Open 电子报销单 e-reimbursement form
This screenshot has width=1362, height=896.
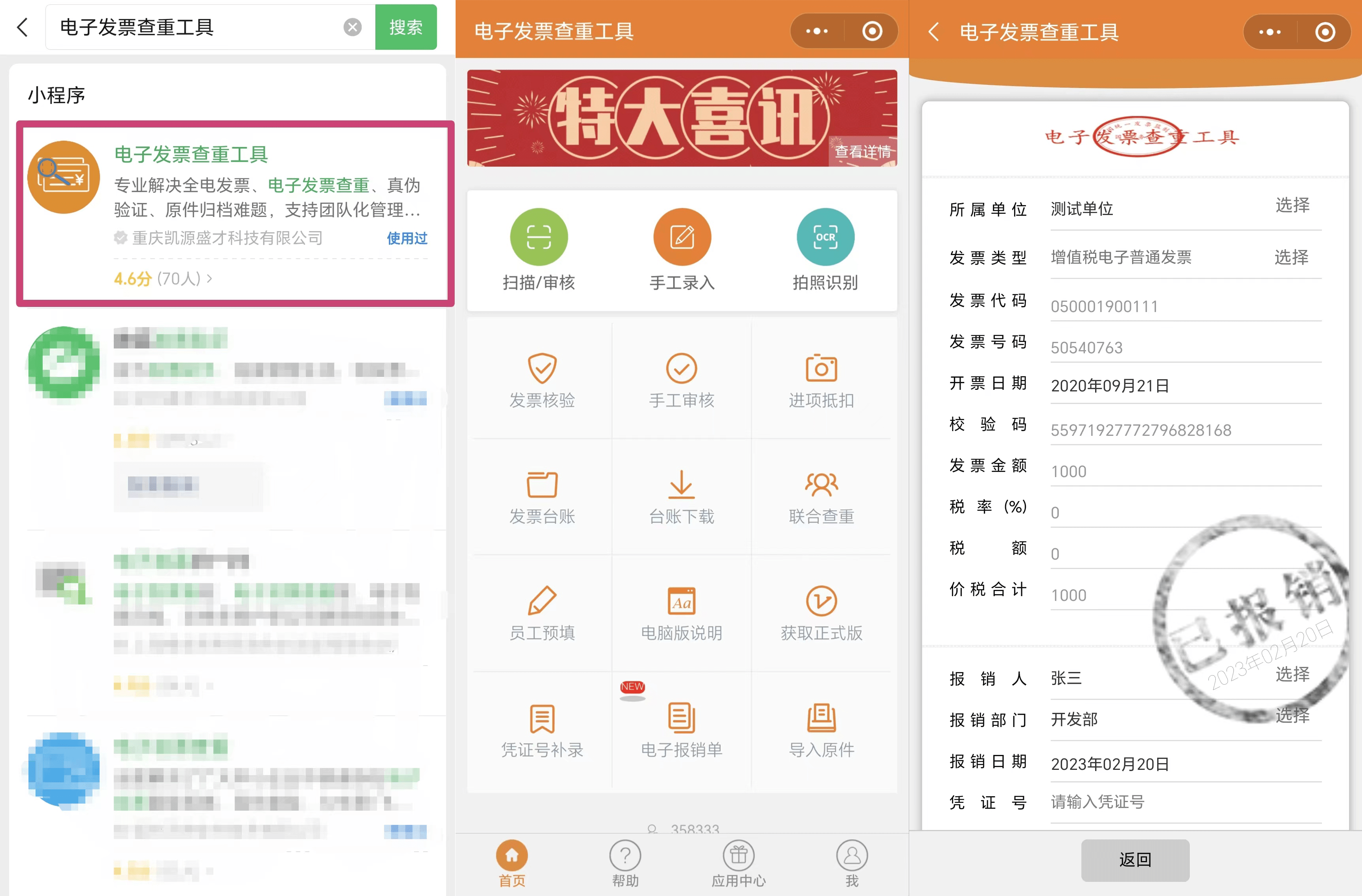click(x=682, y=730)
